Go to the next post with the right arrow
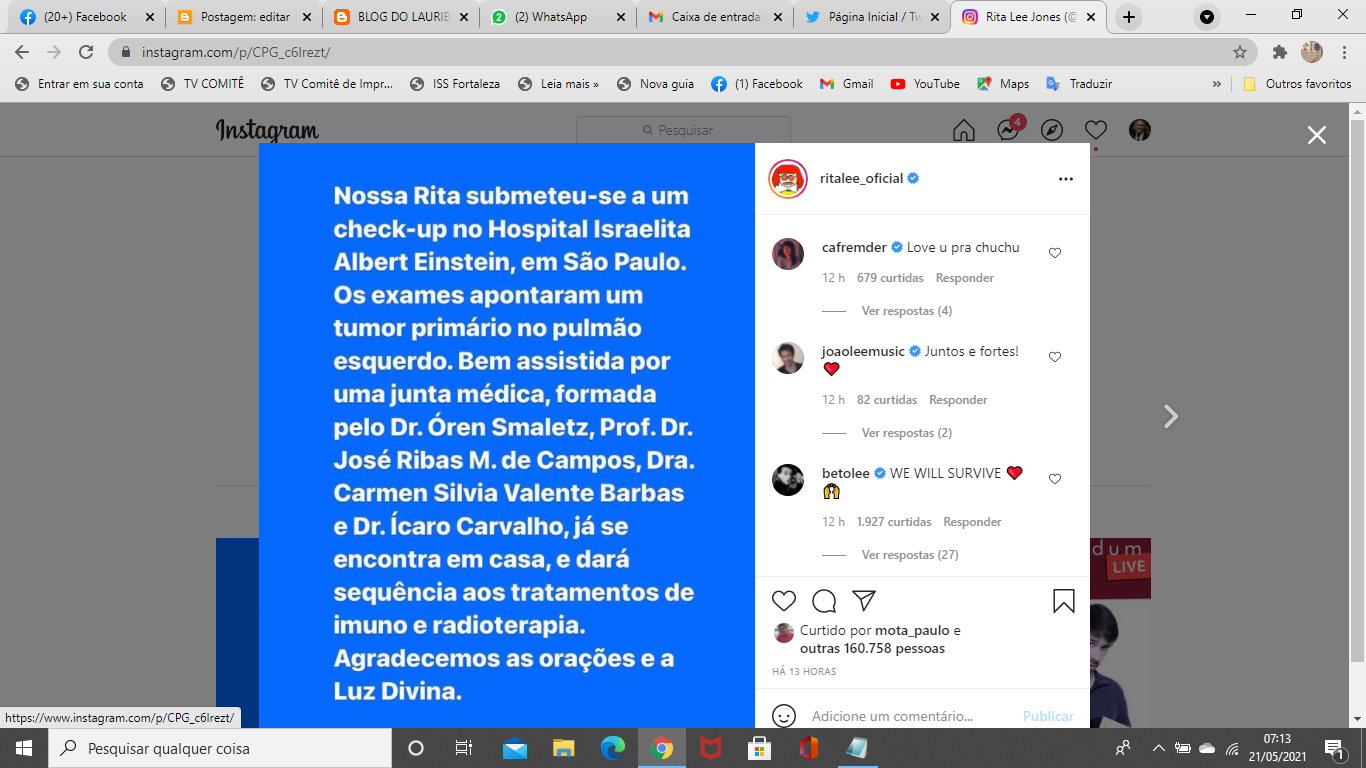 point(1171,416)
